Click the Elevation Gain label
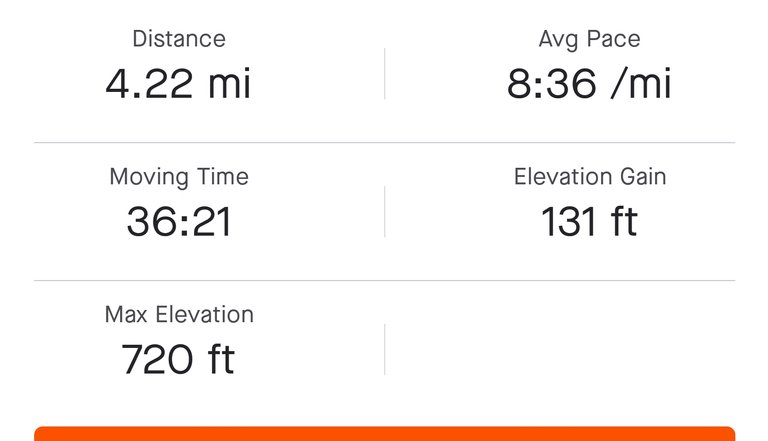The width and height of the screenshot is (768, 441). (x=589, y=177)
